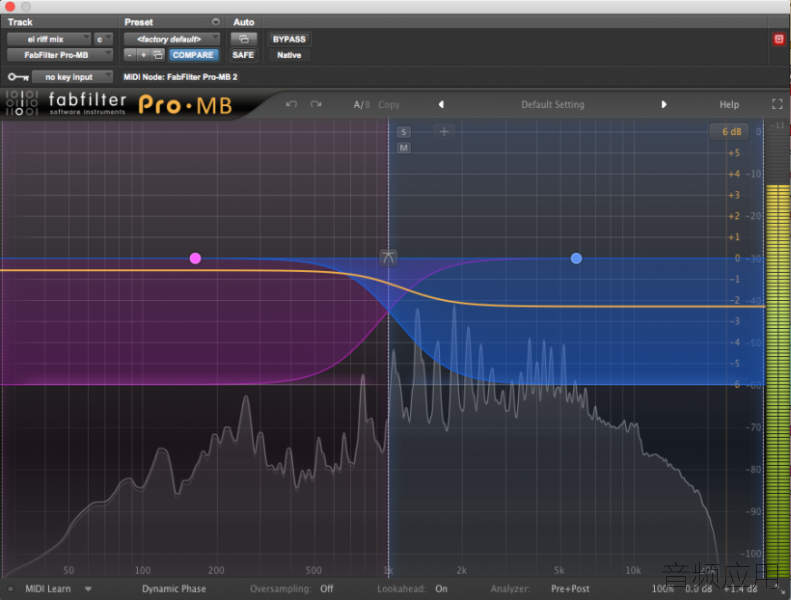Click the MIDI Node FabFilter Pro-MB 2 label
This screenshot has width=791, height=600.
pyautogui.click(x=181, y=77)
